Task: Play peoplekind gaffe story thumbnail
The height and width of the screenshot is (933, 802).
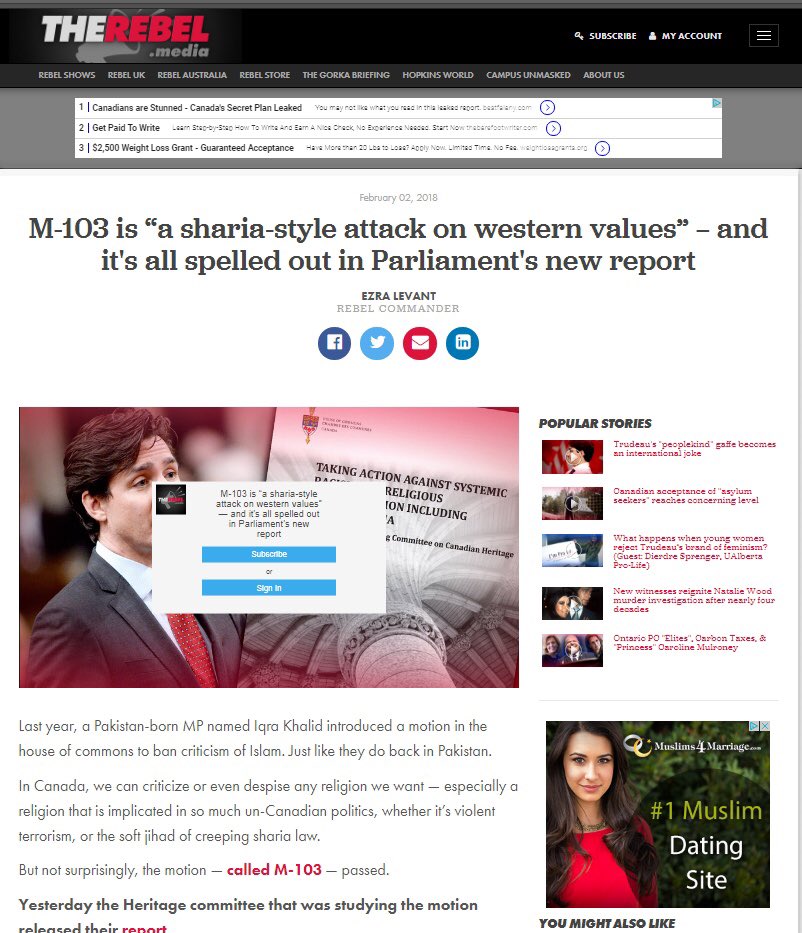Action: [x=572, y=457]
